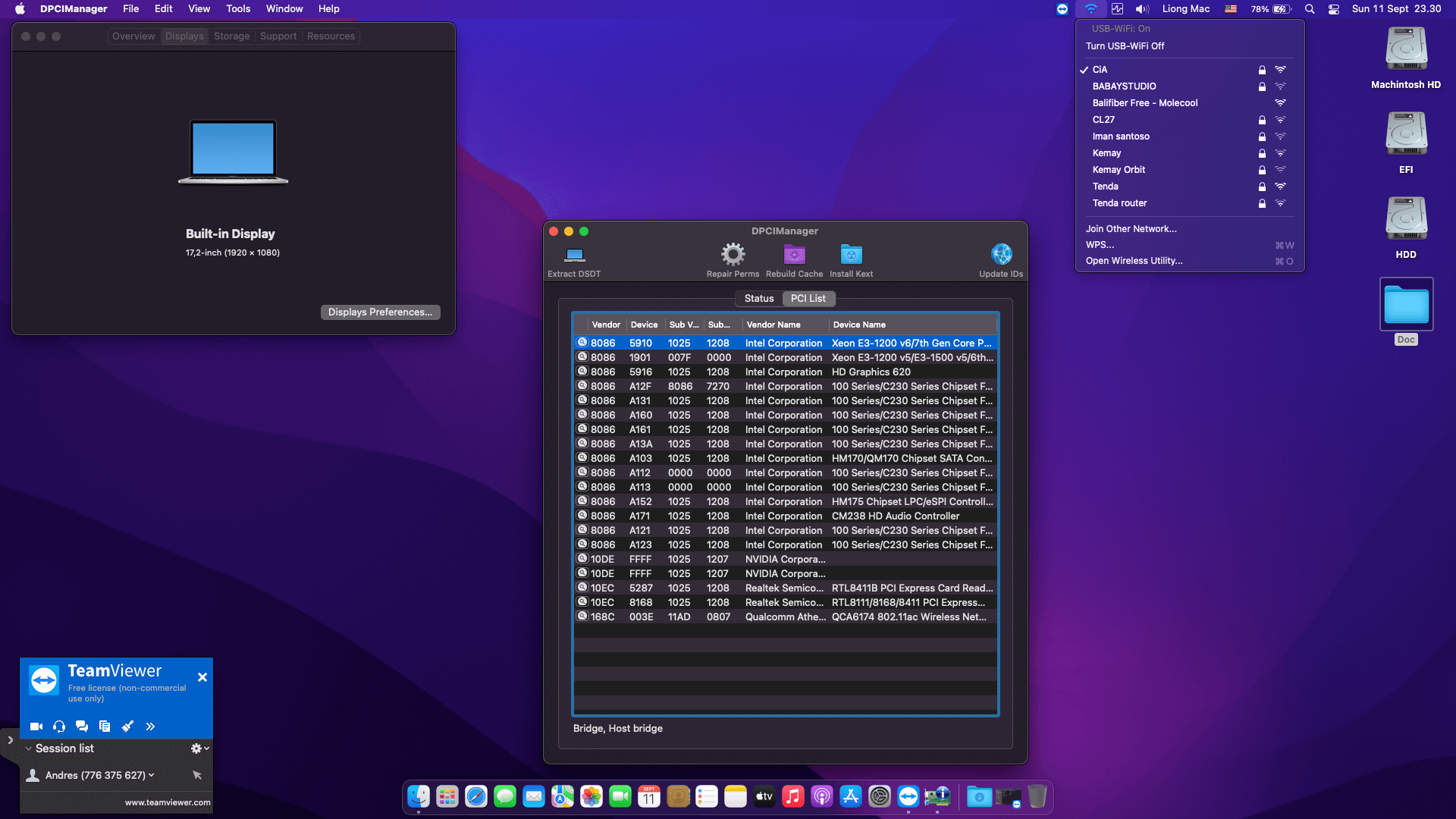Image resolution: width=1456 pixels, height=819 pixels.
Task: Click Join Other Network...
Action: point(1131,229)
